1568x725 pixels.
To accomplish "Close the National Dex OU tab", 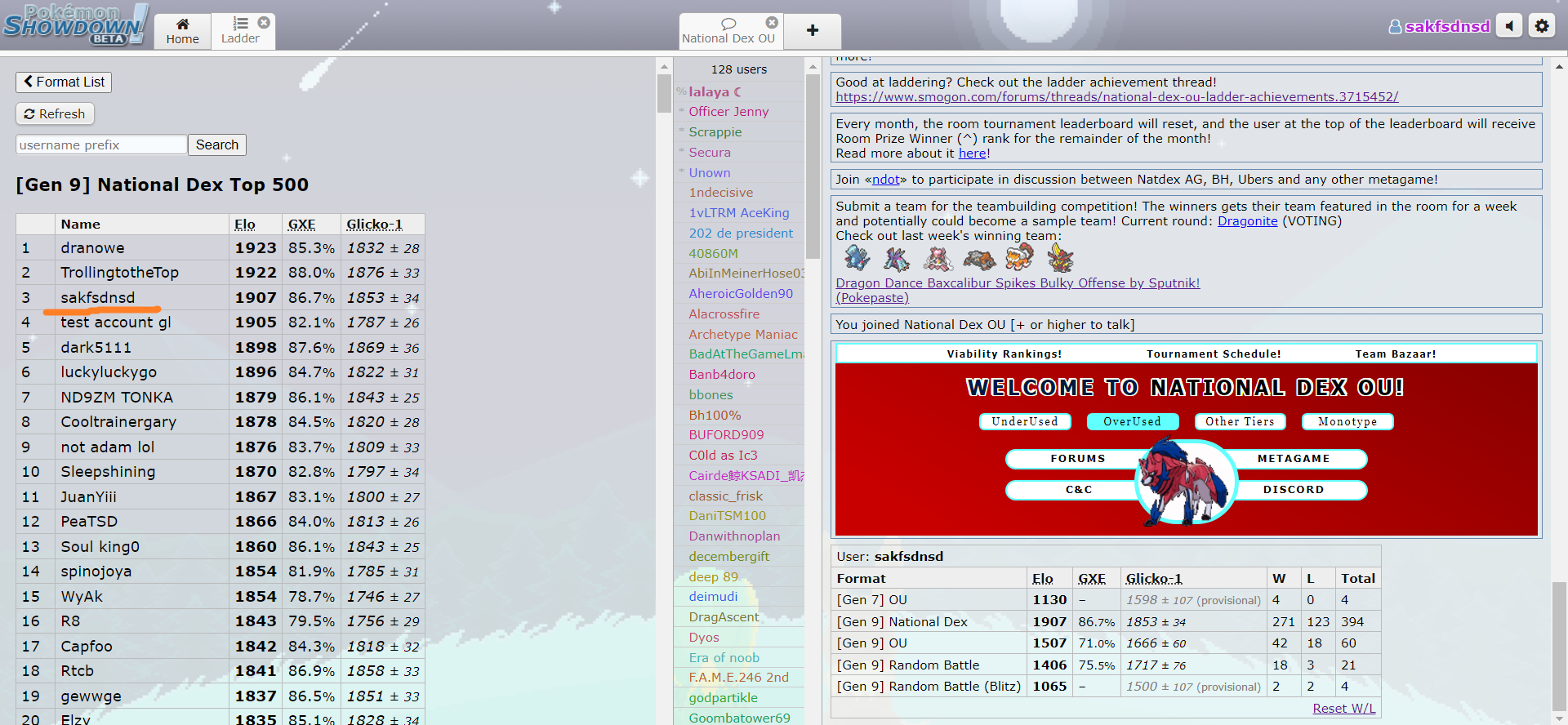I will tap(772, 22).
